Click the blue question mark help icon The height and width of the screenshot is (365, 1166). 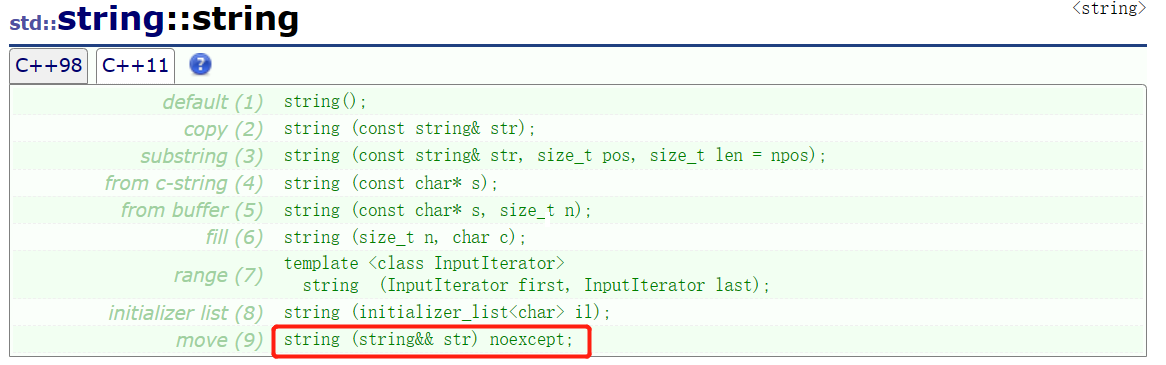pos(200,65)
